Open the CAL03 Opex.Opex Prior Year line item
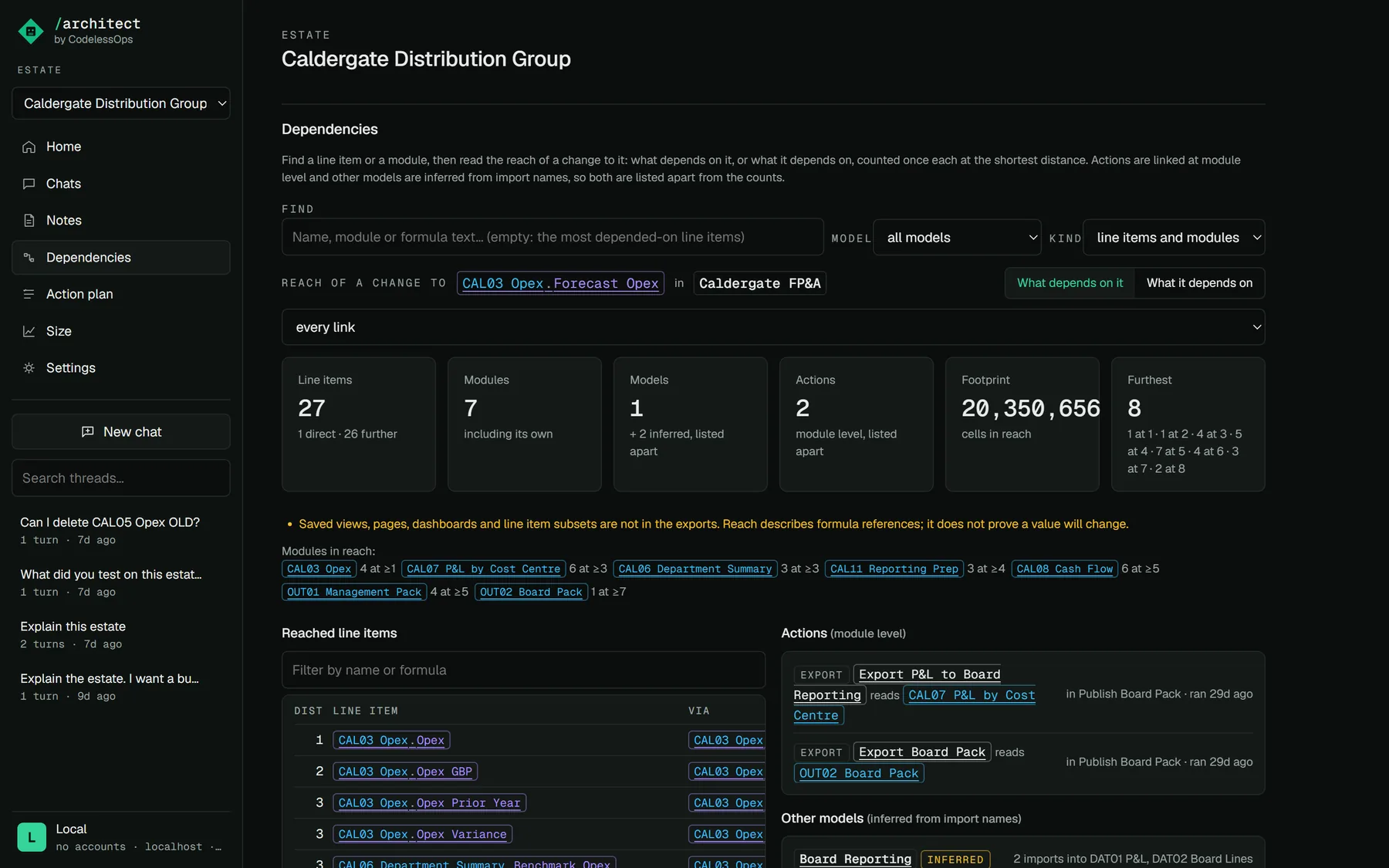 (429, 803)
